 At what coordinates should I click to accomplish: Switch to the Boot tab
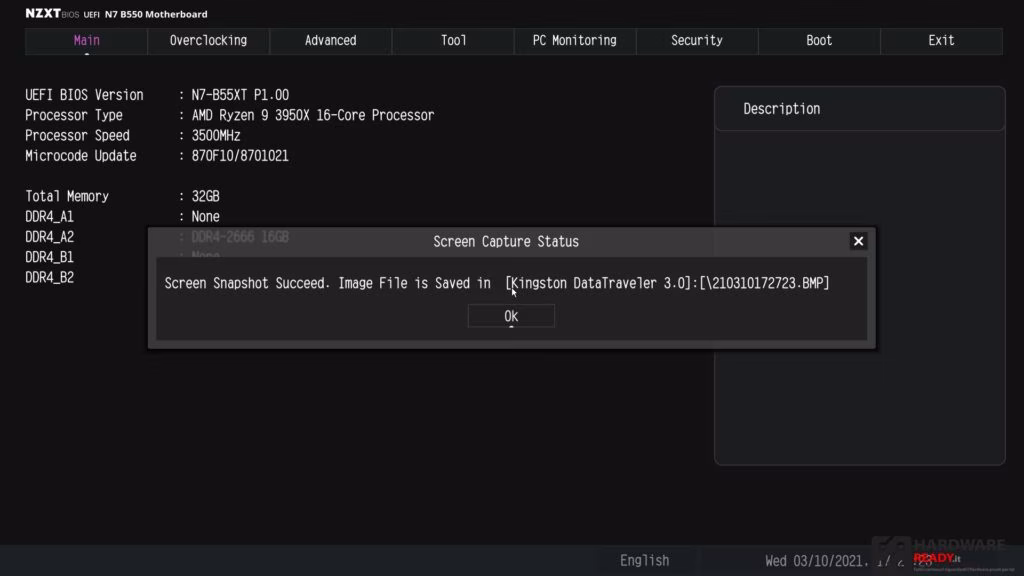point(819,40)
